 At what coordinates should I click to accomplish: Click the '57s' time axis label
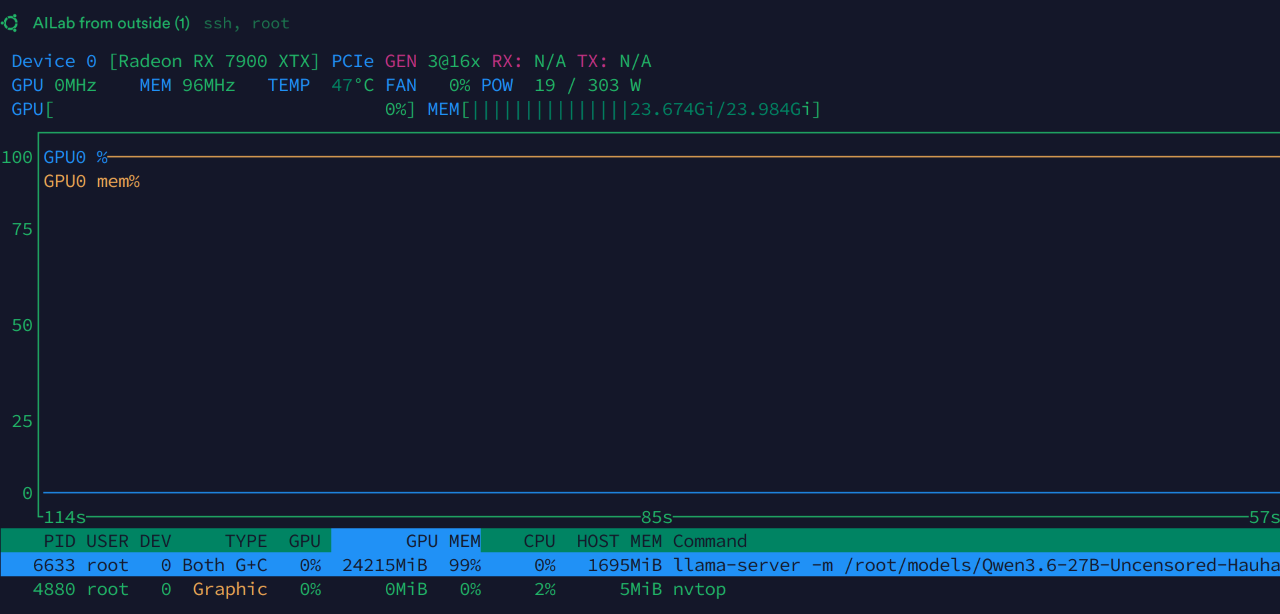pos(1263,517)
